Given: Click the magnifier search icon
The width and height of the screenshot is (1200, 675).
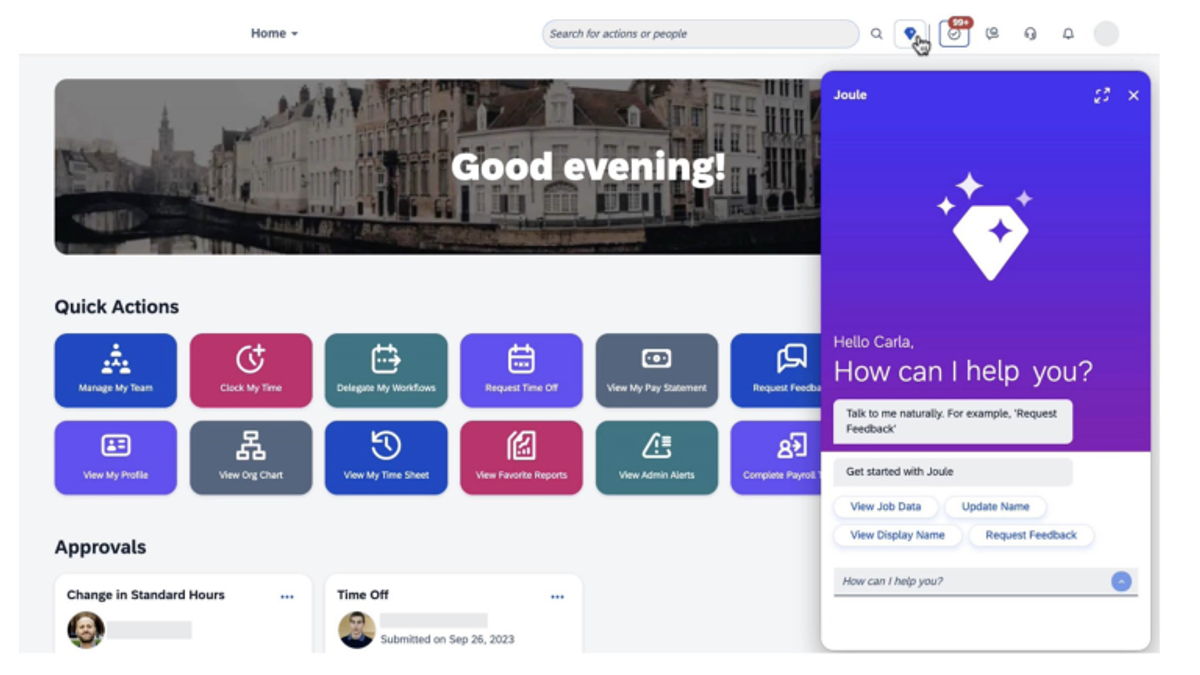Looking at the screenshot, I should point(876,34).
